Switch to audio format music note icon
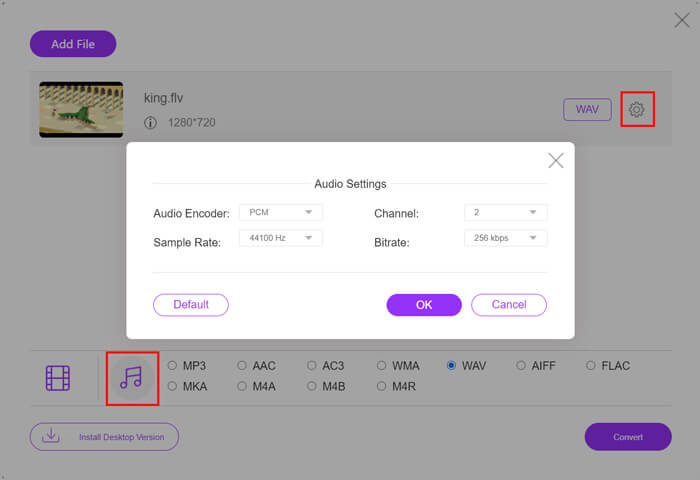This screenshot has height=480, width=700. pyautogui.click(x=131, y=378)
